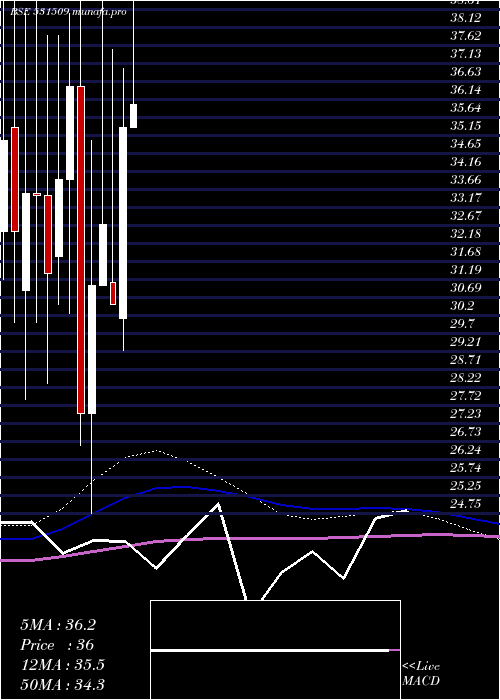Select the 24.75 price level label
Viewport: 500px width, 700px height.
(x=466, y=504)
